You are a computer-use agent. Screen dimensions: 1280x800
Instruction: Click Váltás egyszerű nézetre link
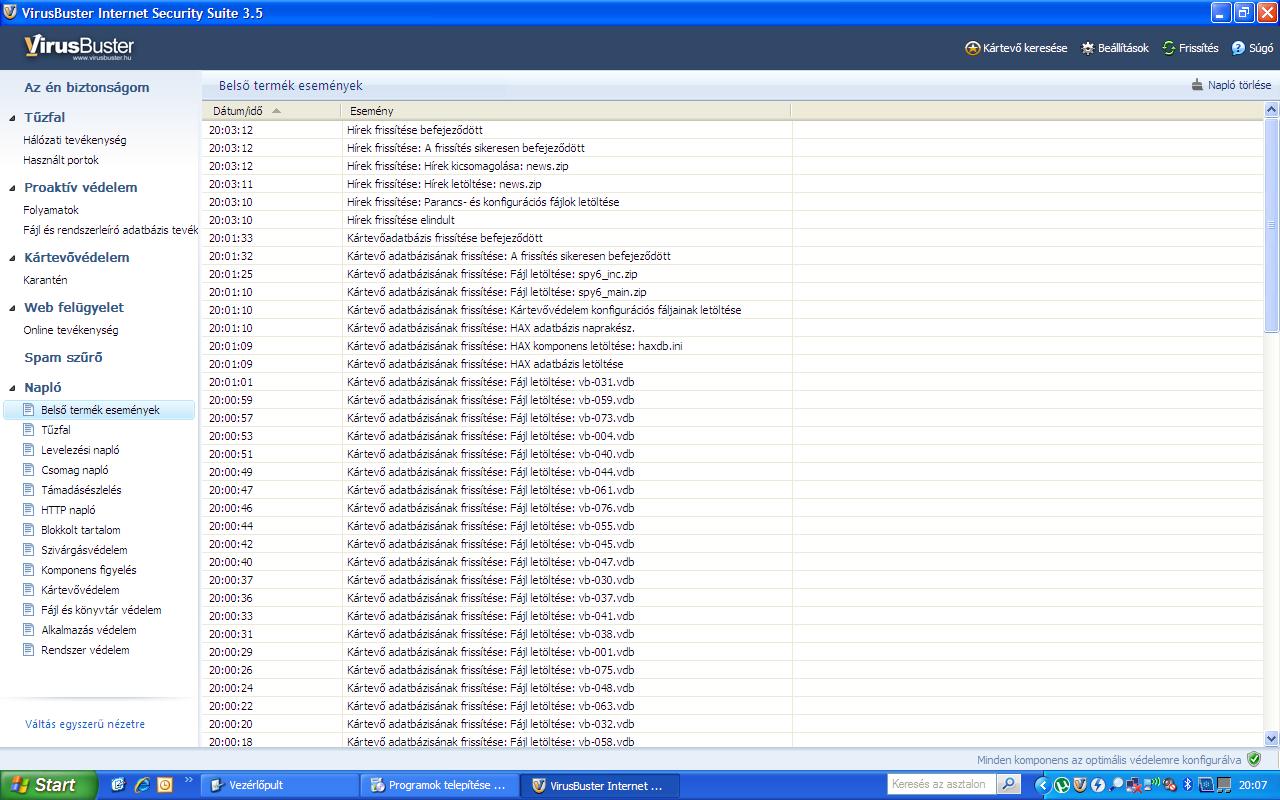[85, 724]
